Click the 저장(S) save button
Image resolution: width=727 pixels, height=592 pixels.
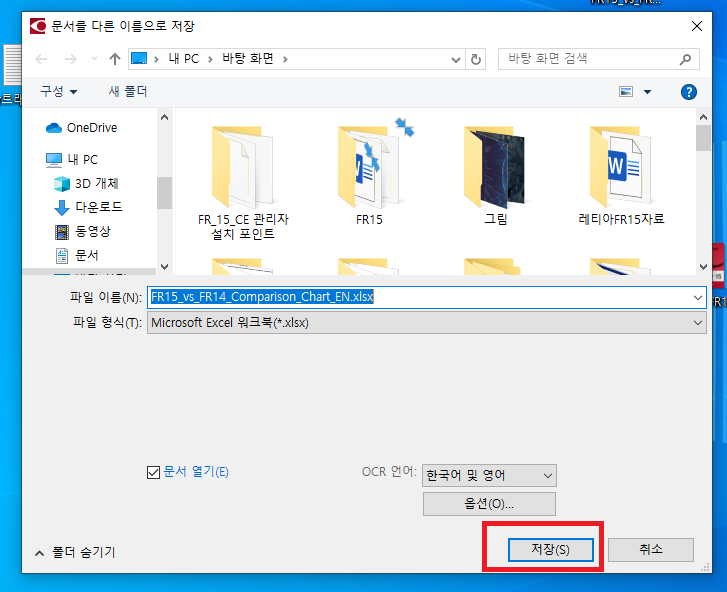550,550
